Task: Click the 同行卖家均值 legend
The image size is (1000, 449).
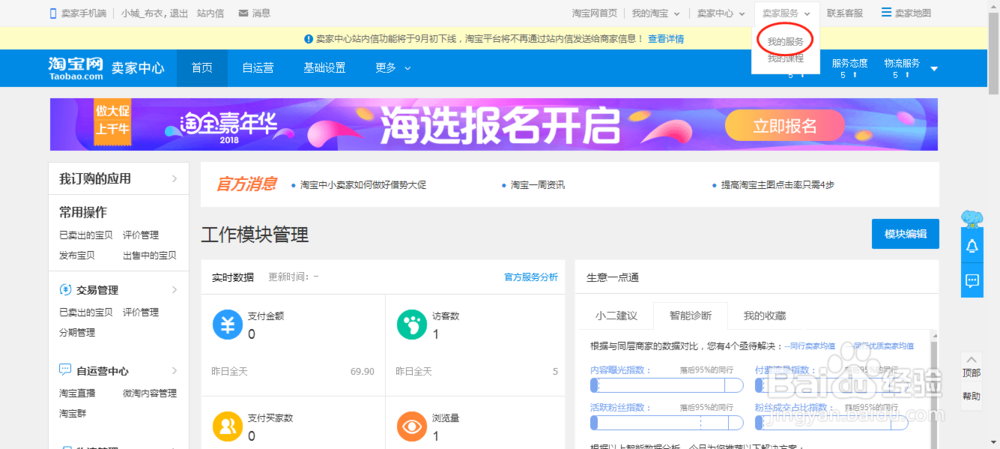Action: (811, 346)
